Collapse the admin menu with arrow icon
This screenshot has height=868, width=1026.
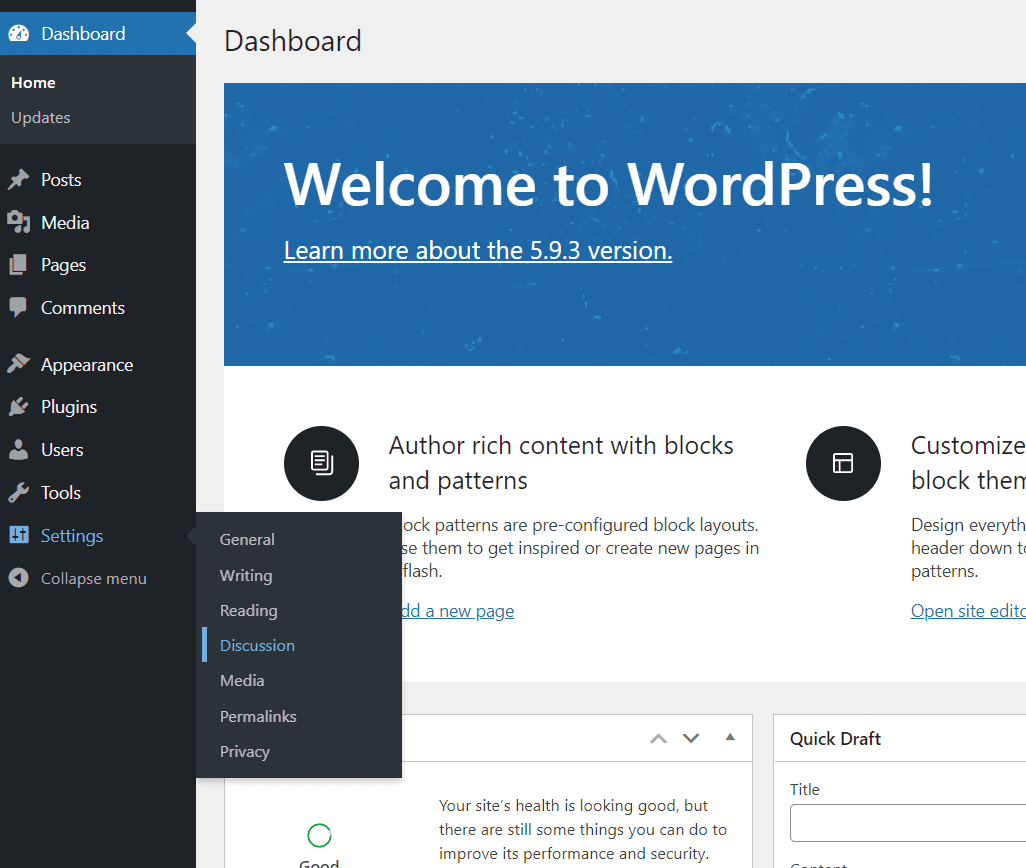click(x=18, y=578)
